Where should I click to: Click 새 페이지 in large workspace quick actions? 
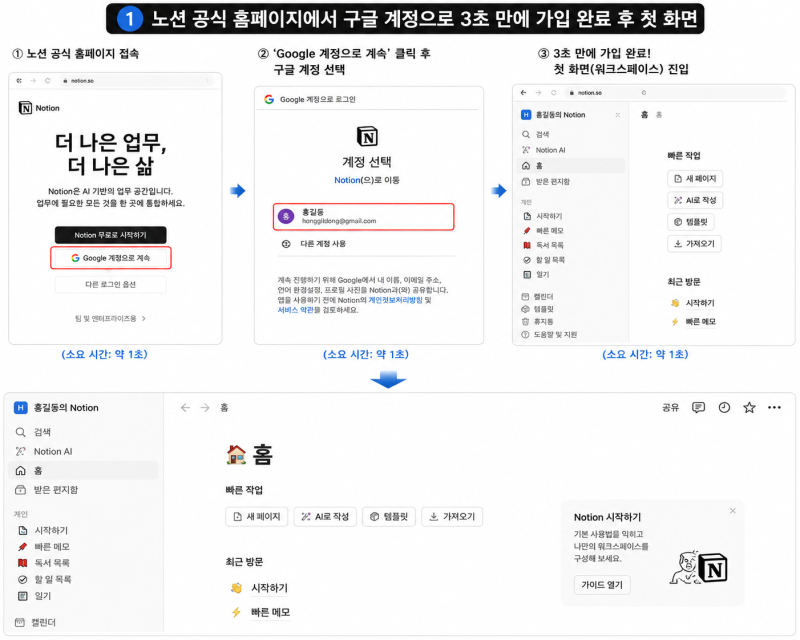coord(257,517)
